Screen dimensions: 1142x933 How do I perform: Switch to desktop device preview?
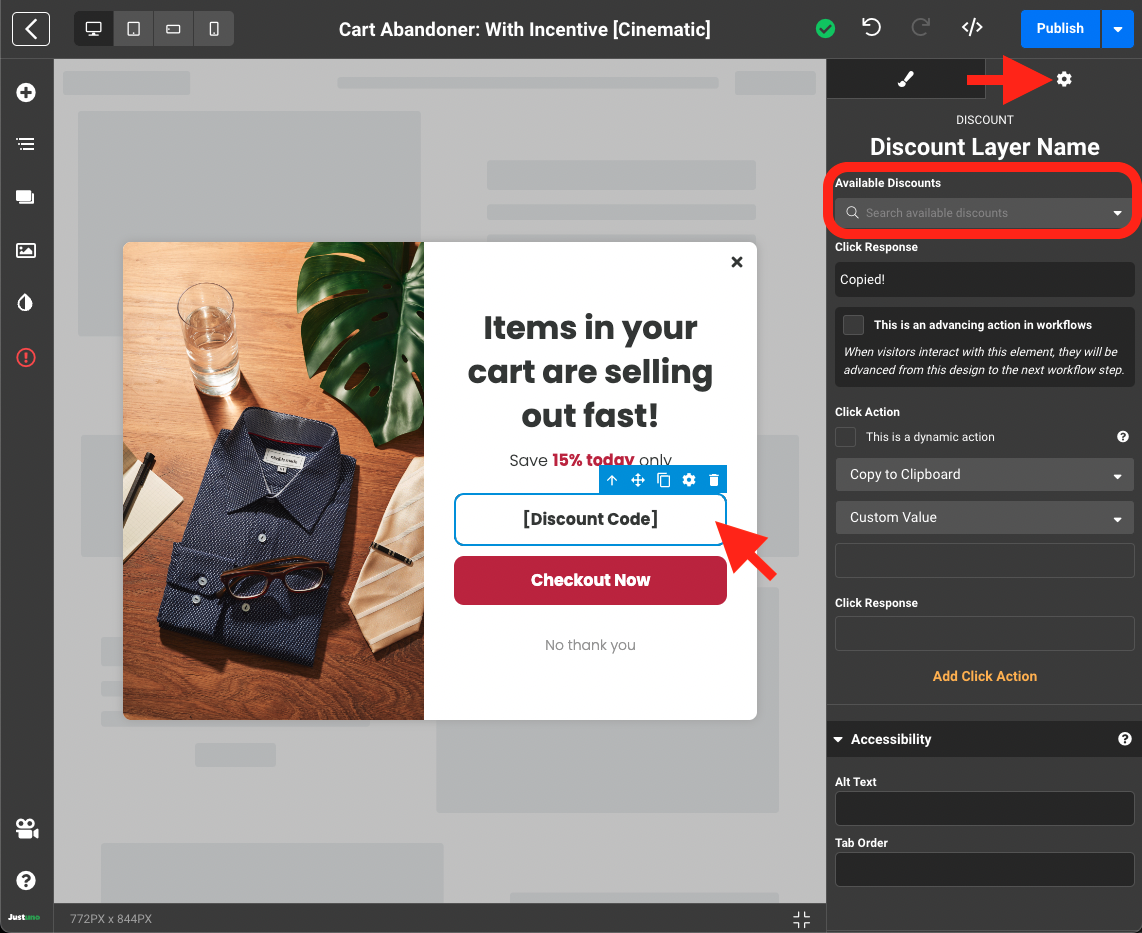coord(94,29)
